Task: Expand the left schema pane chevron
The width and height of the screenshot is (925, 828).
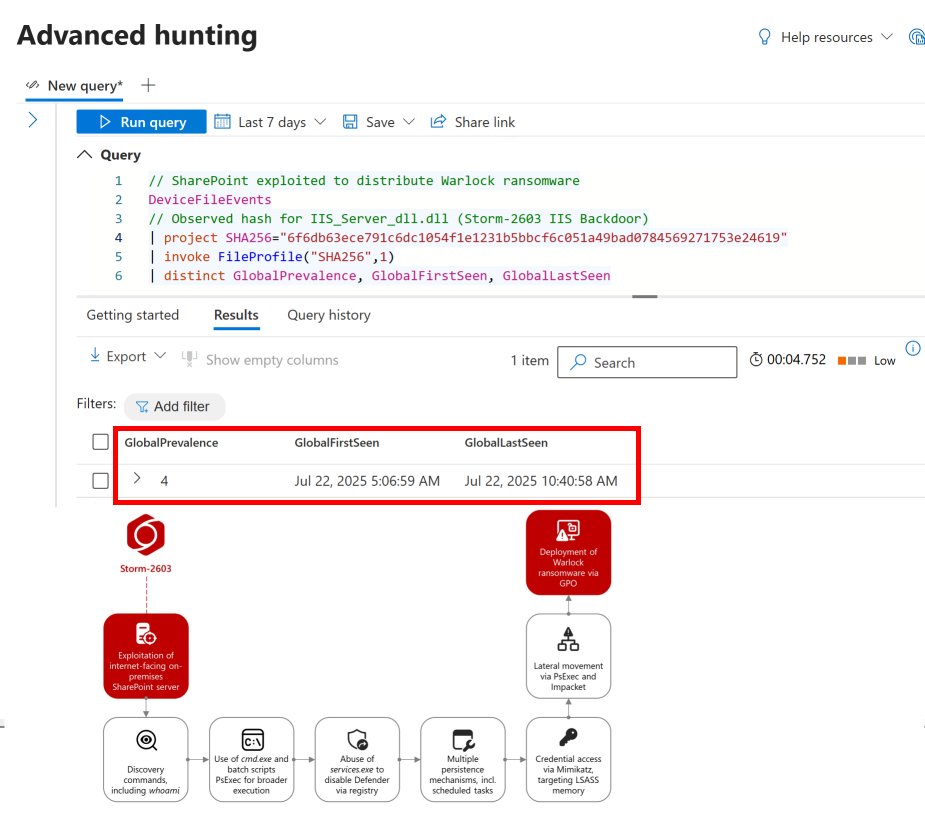Action: pyautogui.click(x=32, y=120)
